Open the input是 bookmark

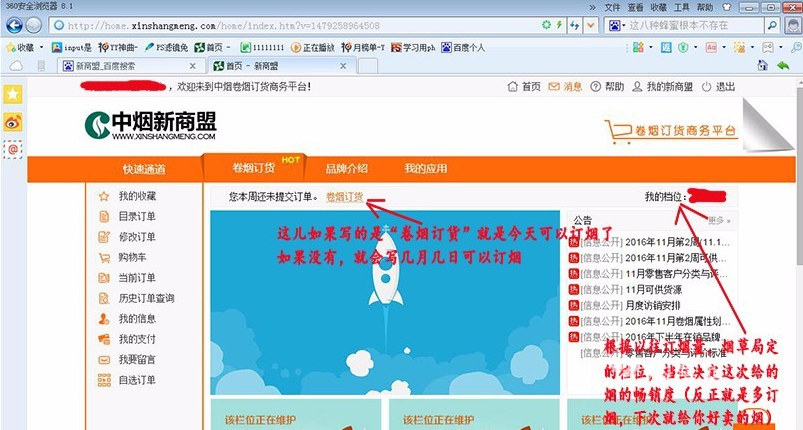pos(71,48)
